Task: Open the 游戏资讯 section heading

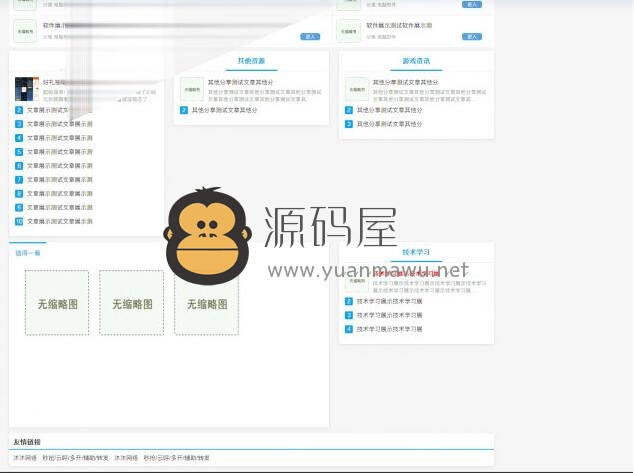Action: tap(416, 61)
